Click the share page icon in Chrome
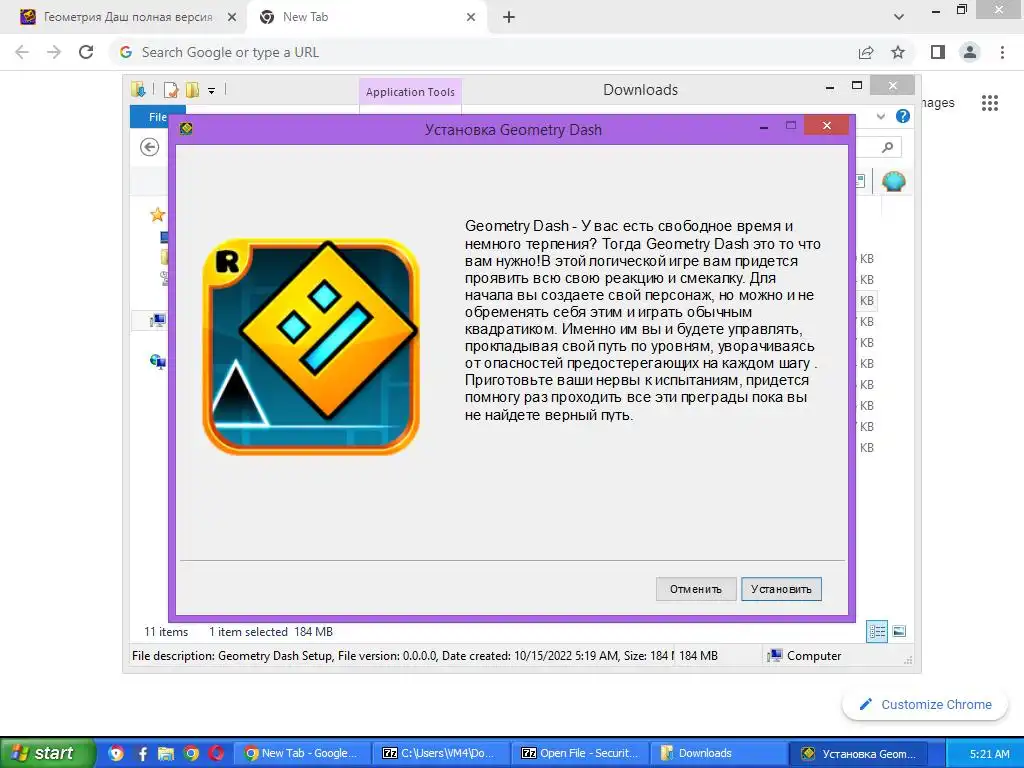This screenshot has width=1024, height=768. click(866, 52)
